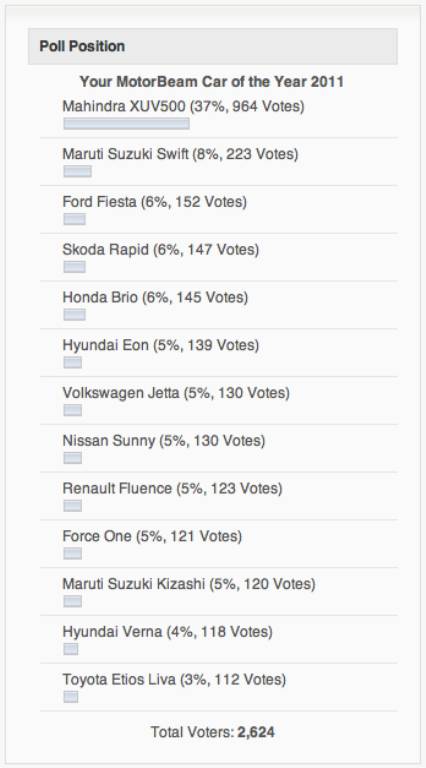Click the Toyota Etios Liva vote bar
This screenshot has height=768, width=426.
click(71, 696)
